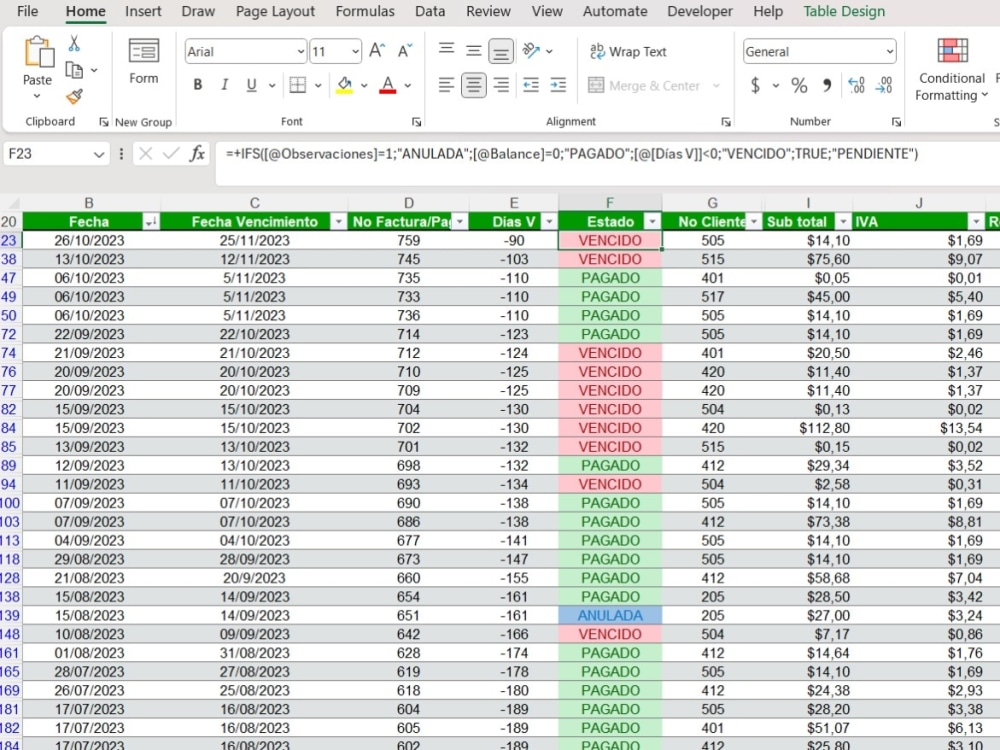Click the Insert Function fx icon
The height and width of the screenshot is (750, 1000).
coord(198,154)
